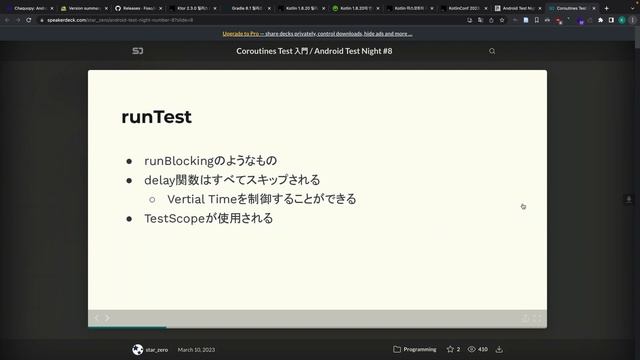Go back in browser history
The height and width of the screenshot is (360, 640).
coord(7,20)
